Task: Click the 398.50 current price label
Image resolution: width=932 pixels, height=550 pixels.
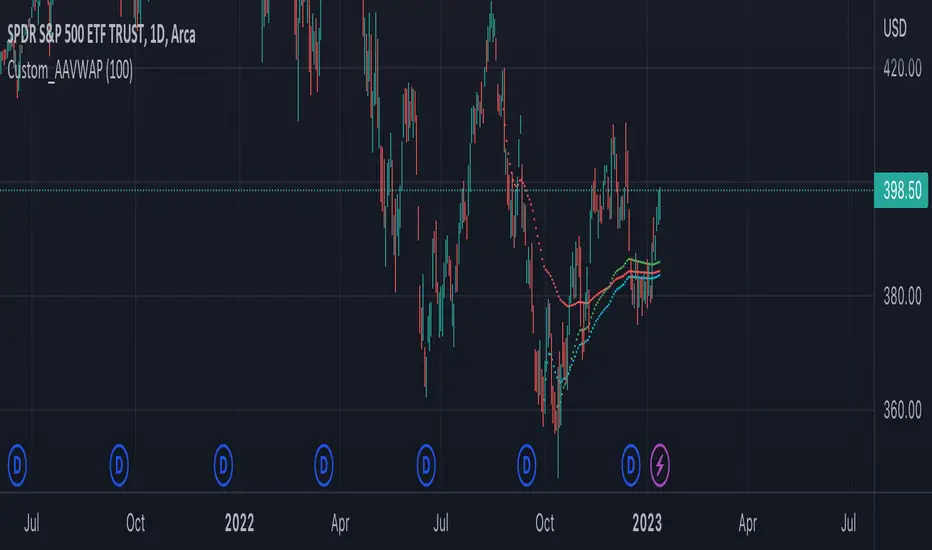Action: click(x=901, y=190)
